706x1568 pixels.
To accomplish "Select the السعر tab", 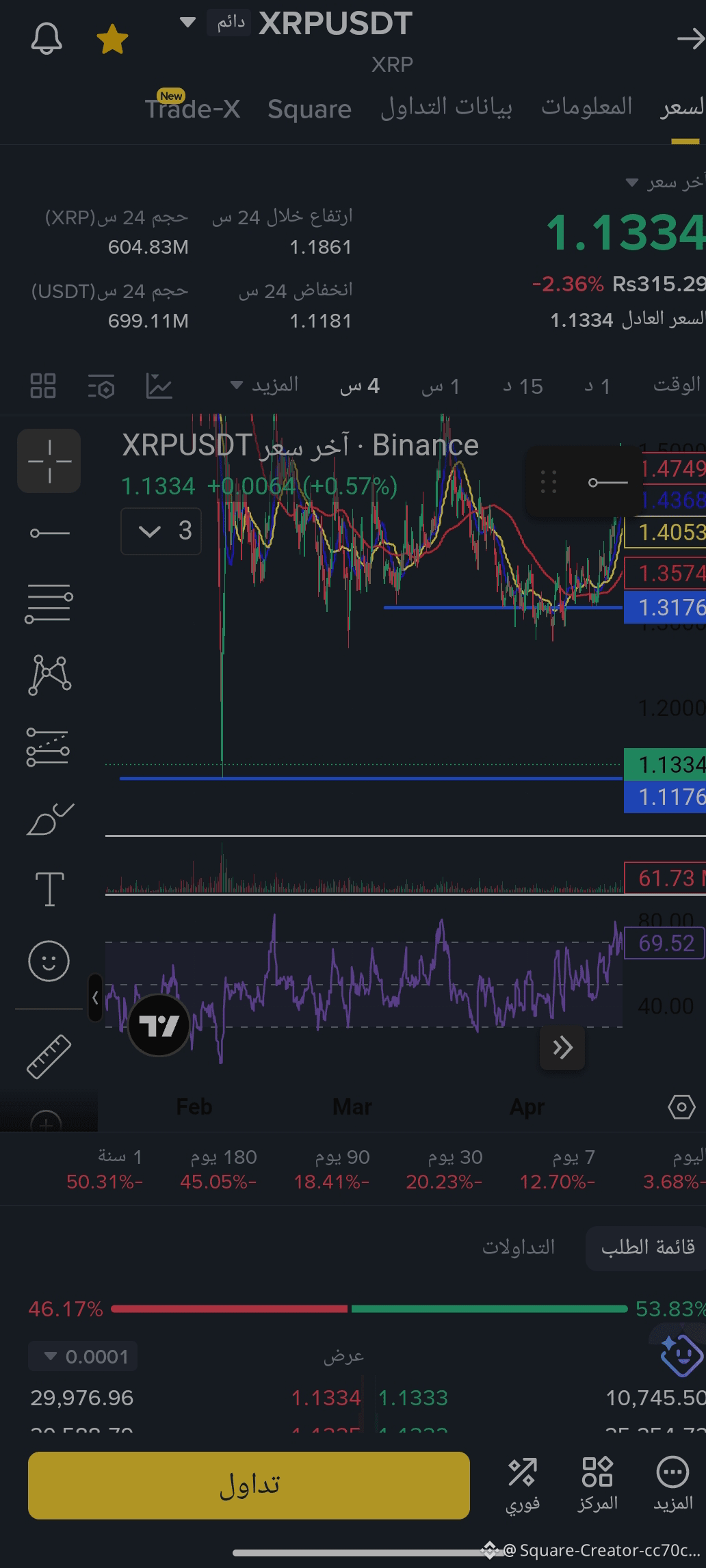I will point(683,107).
